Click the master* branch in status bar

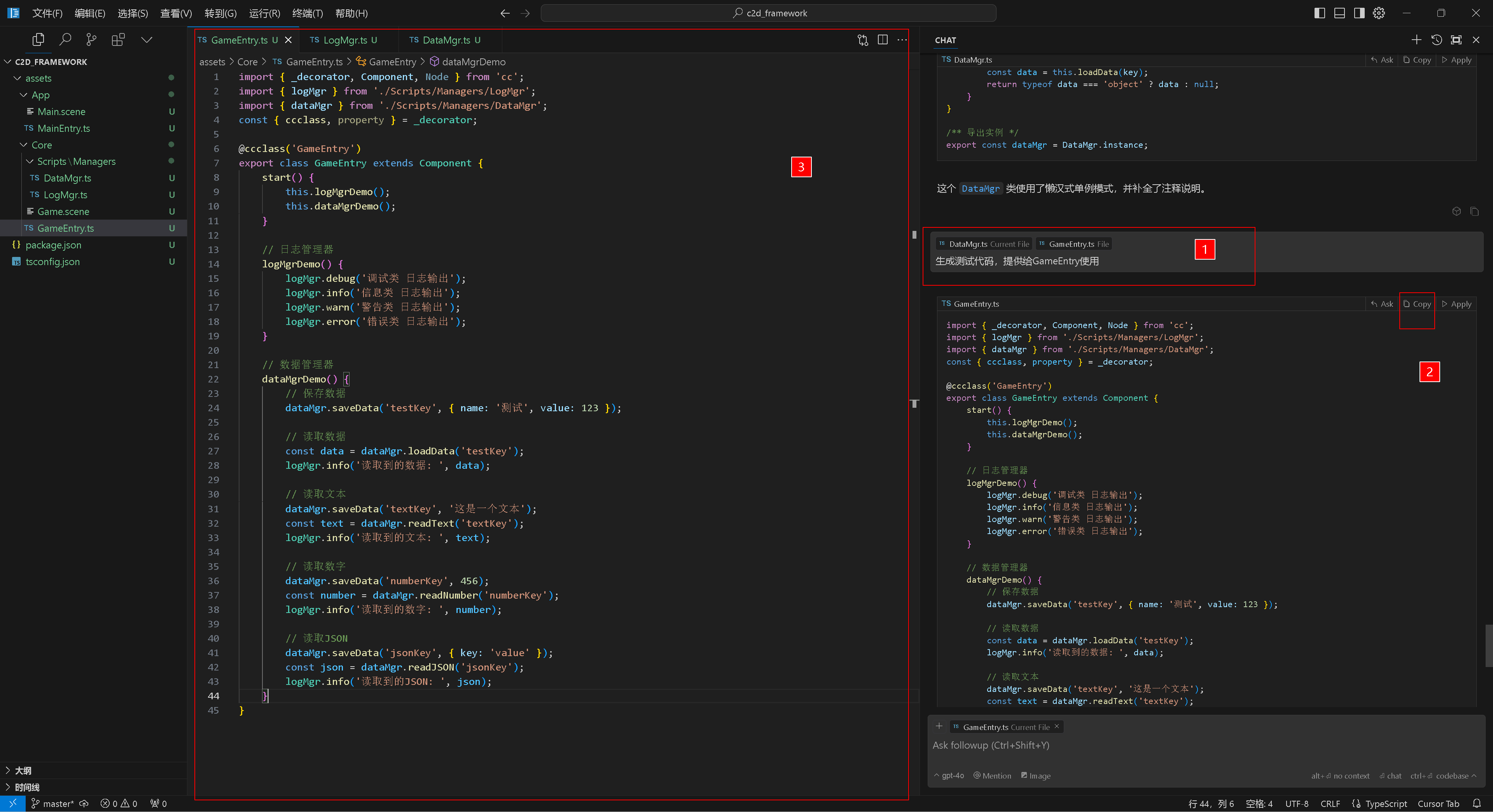coord(52,803)
